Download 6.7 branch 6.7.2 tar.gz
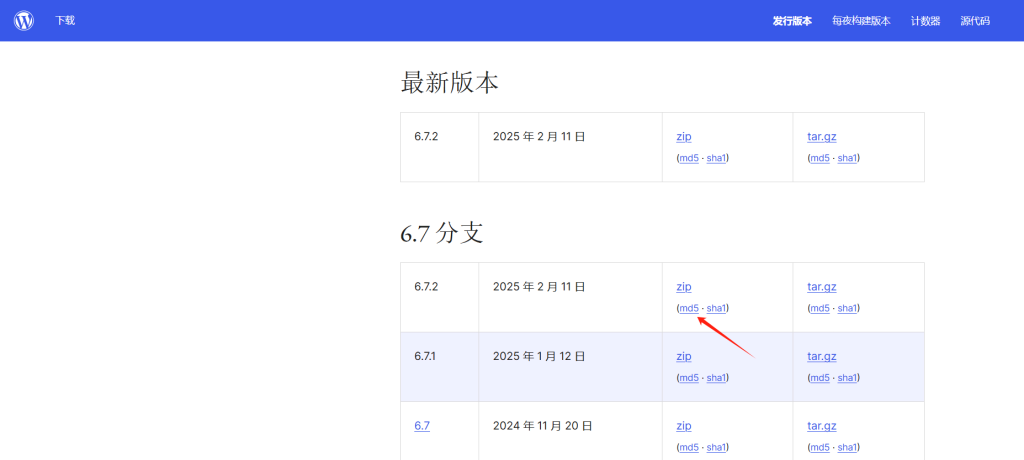This screenshot has height=460, width=1024. [822, 286]
